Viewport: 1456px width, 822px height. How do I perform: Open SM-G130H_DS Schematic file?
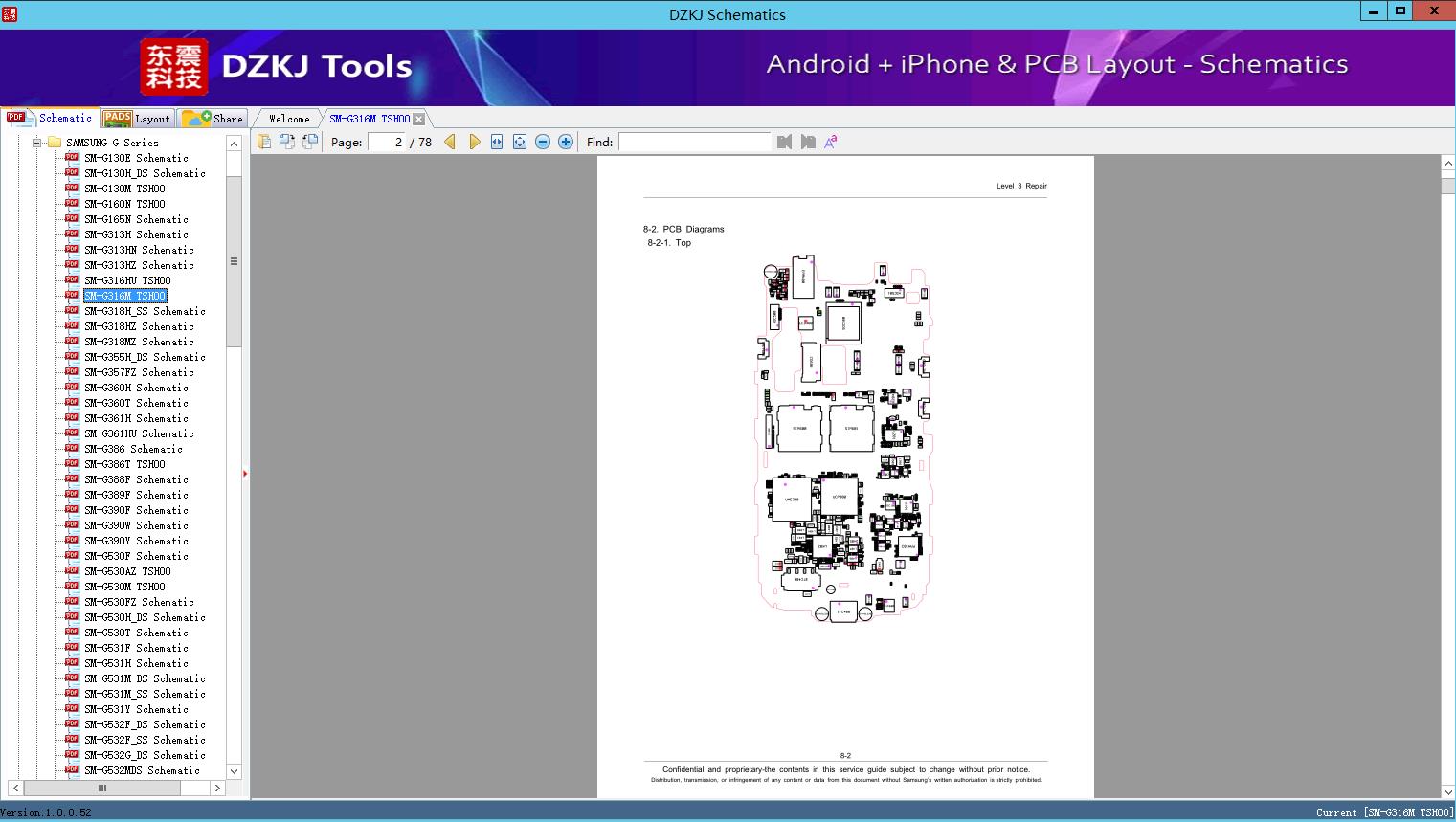(x=145, y=173)
